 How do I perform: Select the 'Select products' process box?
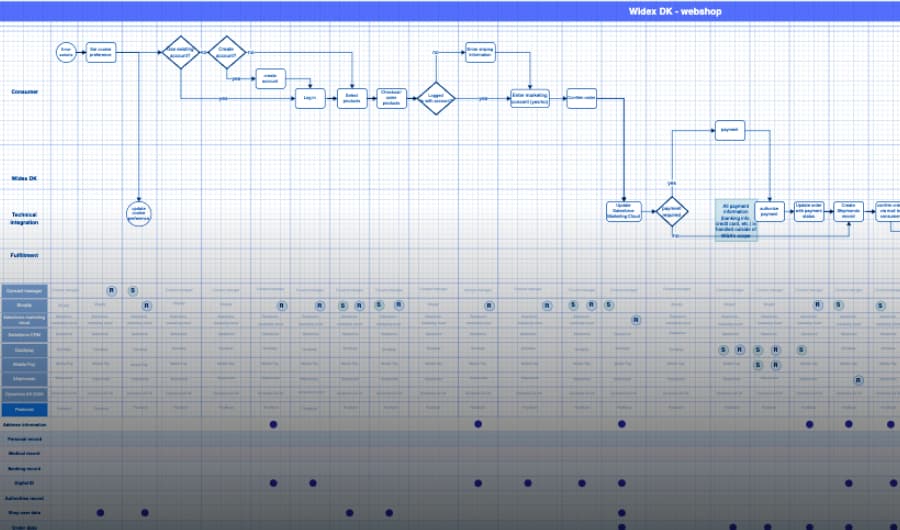point(352,98)
